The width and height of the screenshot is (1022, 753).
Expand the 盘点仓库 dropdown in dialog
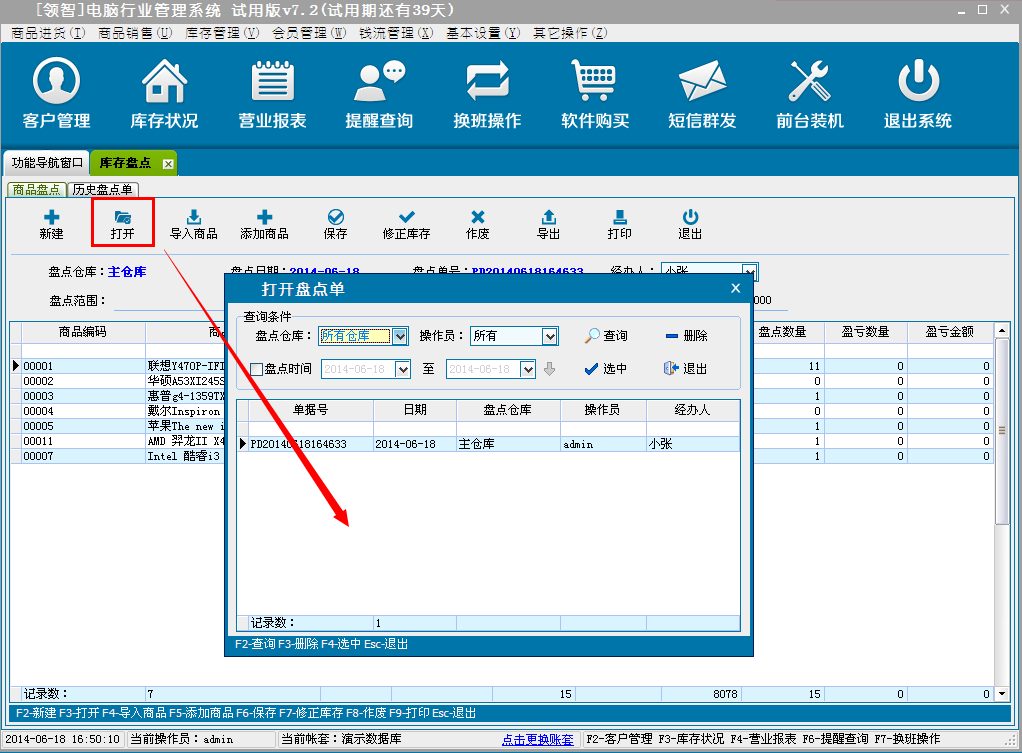(400, 337)
